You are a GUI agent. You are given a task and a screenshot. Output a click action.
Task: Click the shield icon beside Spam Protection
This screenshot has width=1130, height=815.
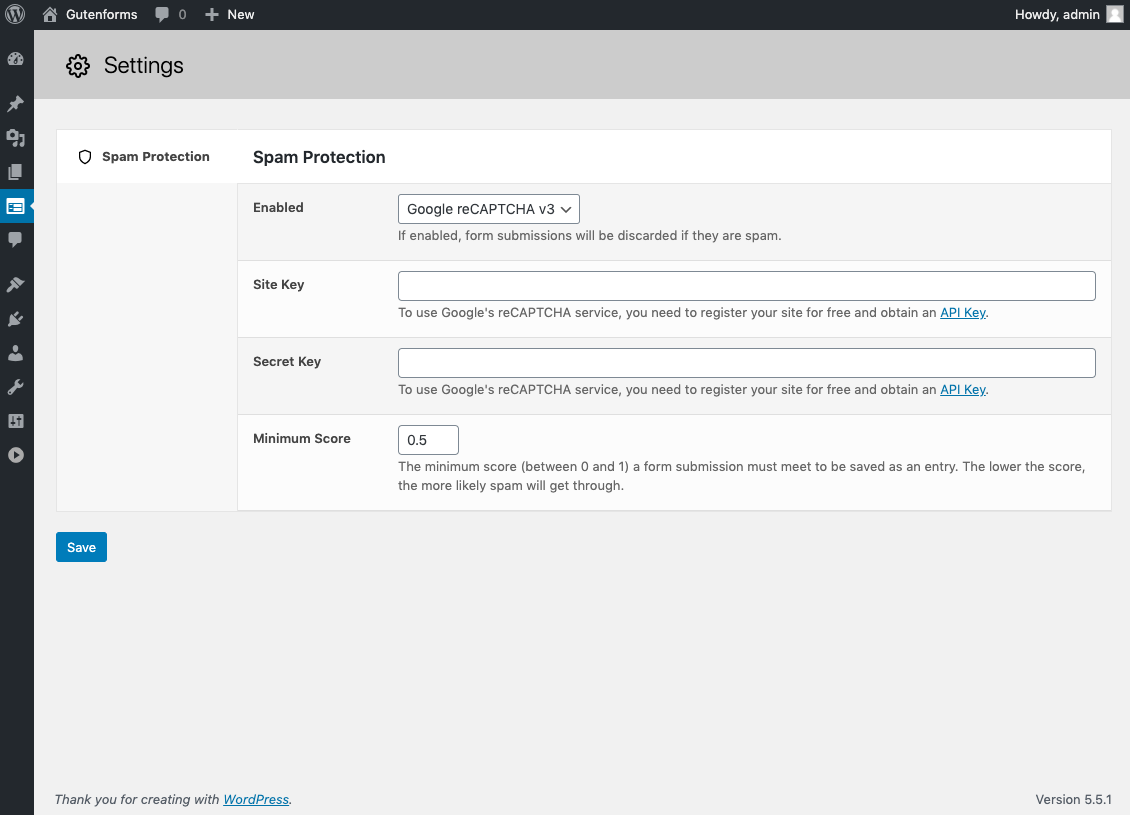point(85,157)
